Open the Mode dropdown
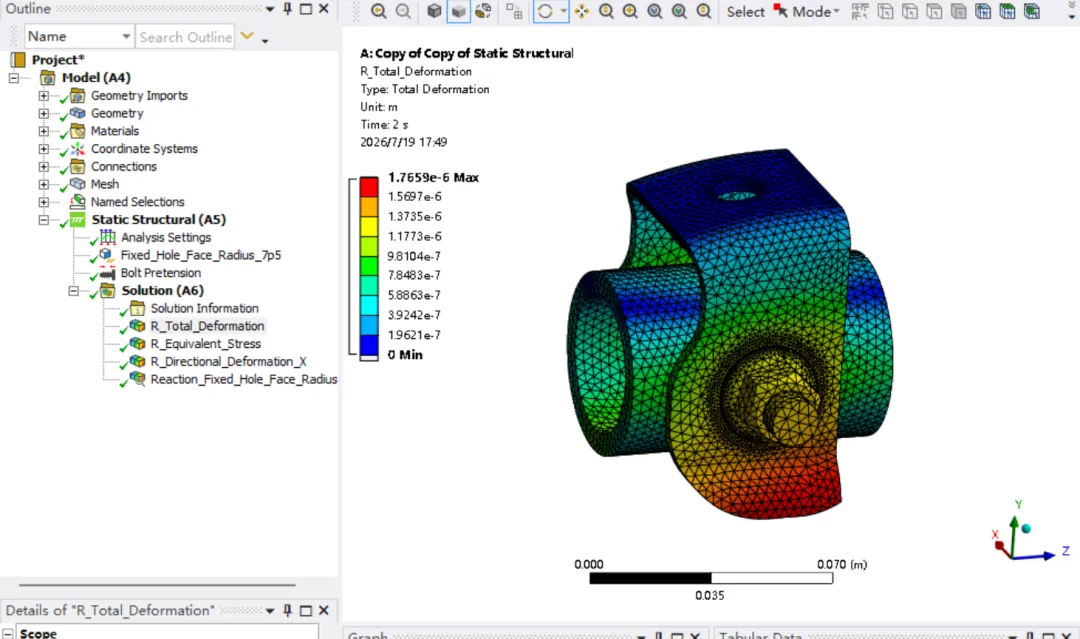This screenshot has height=639, width=1080. (x=816, y=12)
